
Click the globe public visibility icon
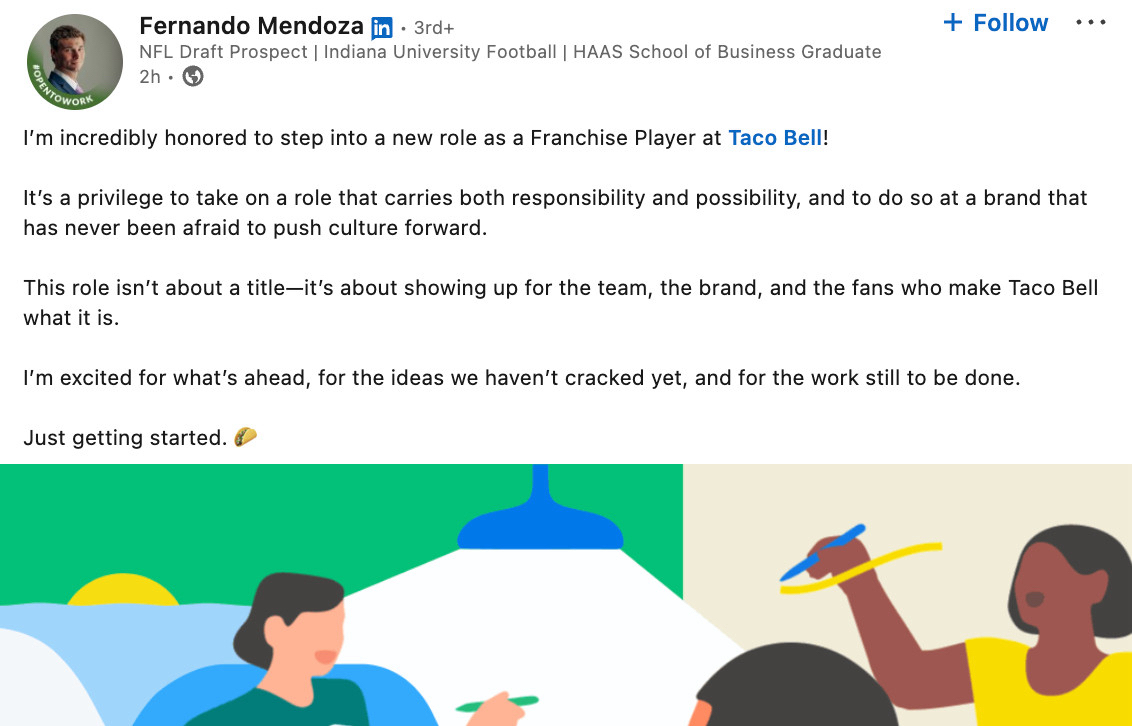point(193,76)
